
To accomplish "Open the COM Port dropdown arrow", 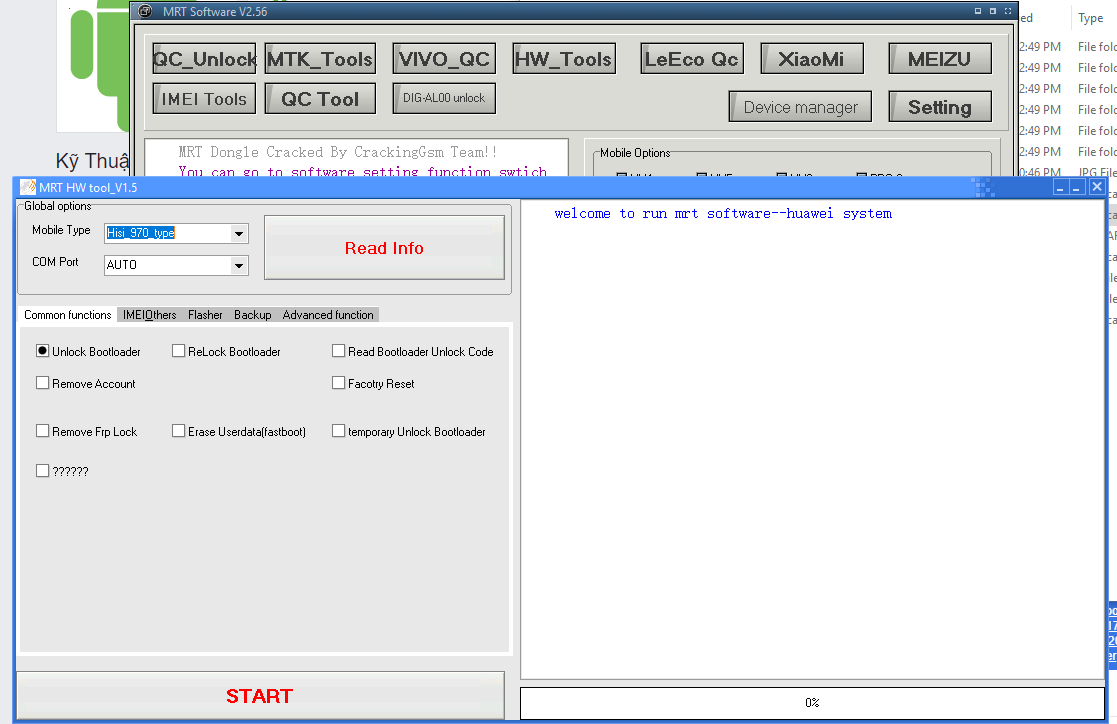I will click(x=239, y=265).
